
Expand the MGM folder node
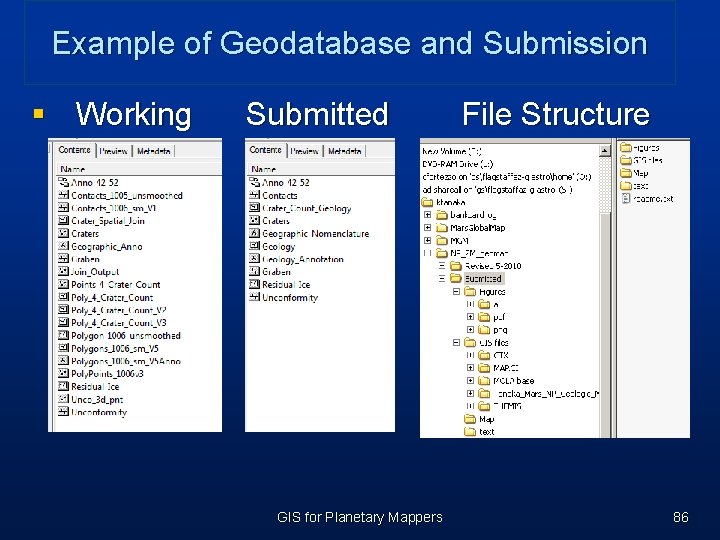tap(428, 240)
